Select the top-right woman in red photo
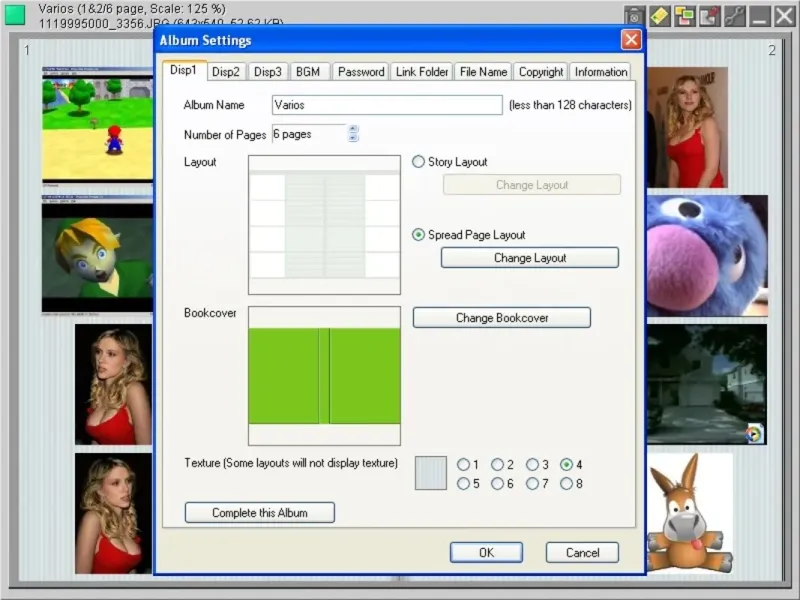This screenshot has width=800, height=600. (x=687, y=128)
